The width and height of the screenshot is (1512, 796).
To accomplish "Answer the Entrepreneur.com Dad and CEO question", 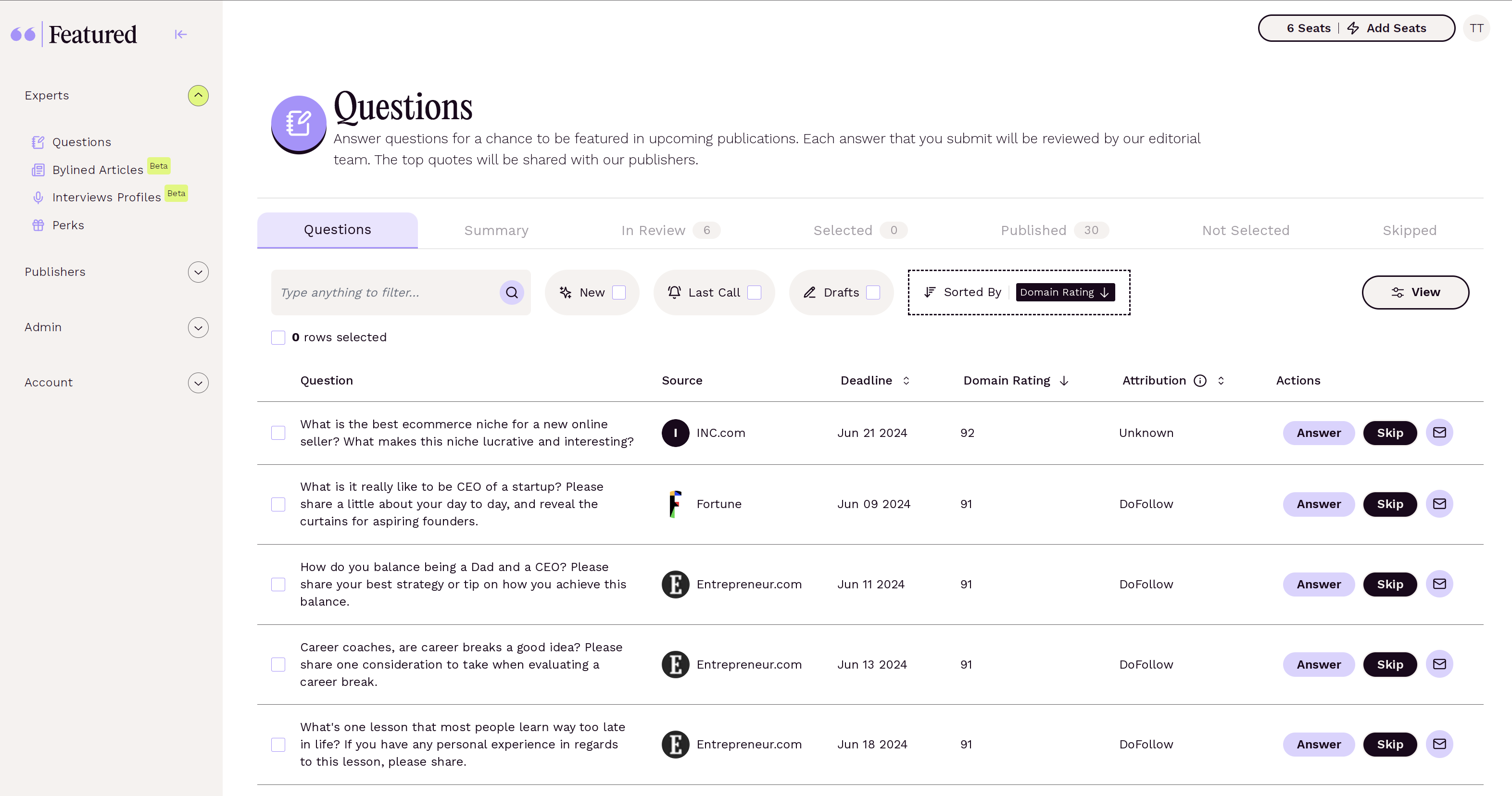I will (x=1318, y=584).
